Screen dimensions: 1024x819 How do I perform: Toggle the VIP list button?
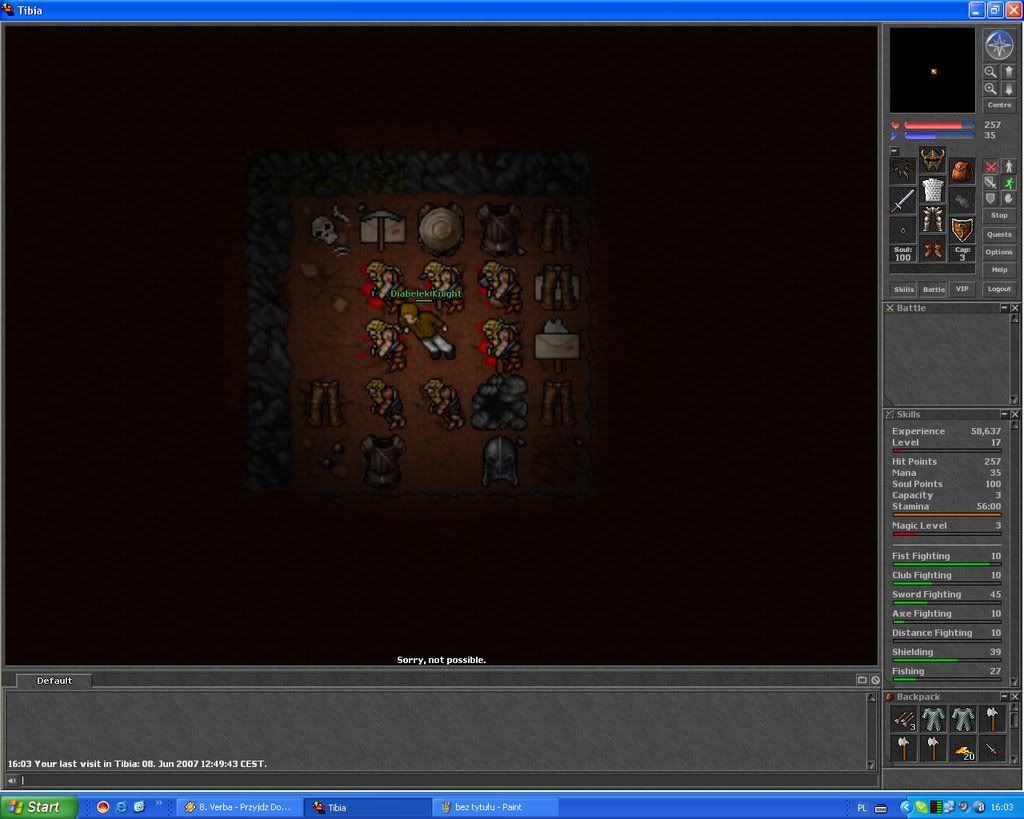click(962, 289)
